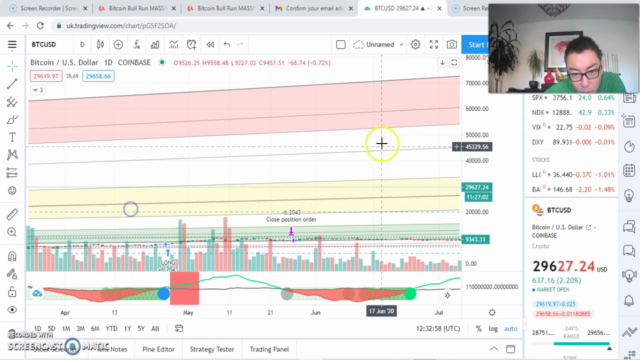Select the 3M time range
The image size is (640, 360).
point(80,329)
